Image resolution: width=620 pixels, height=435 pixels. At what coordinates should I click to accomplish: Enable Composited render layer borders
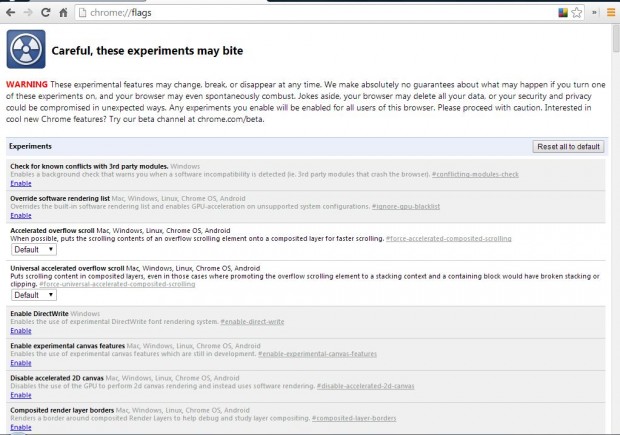click(21, 427)
